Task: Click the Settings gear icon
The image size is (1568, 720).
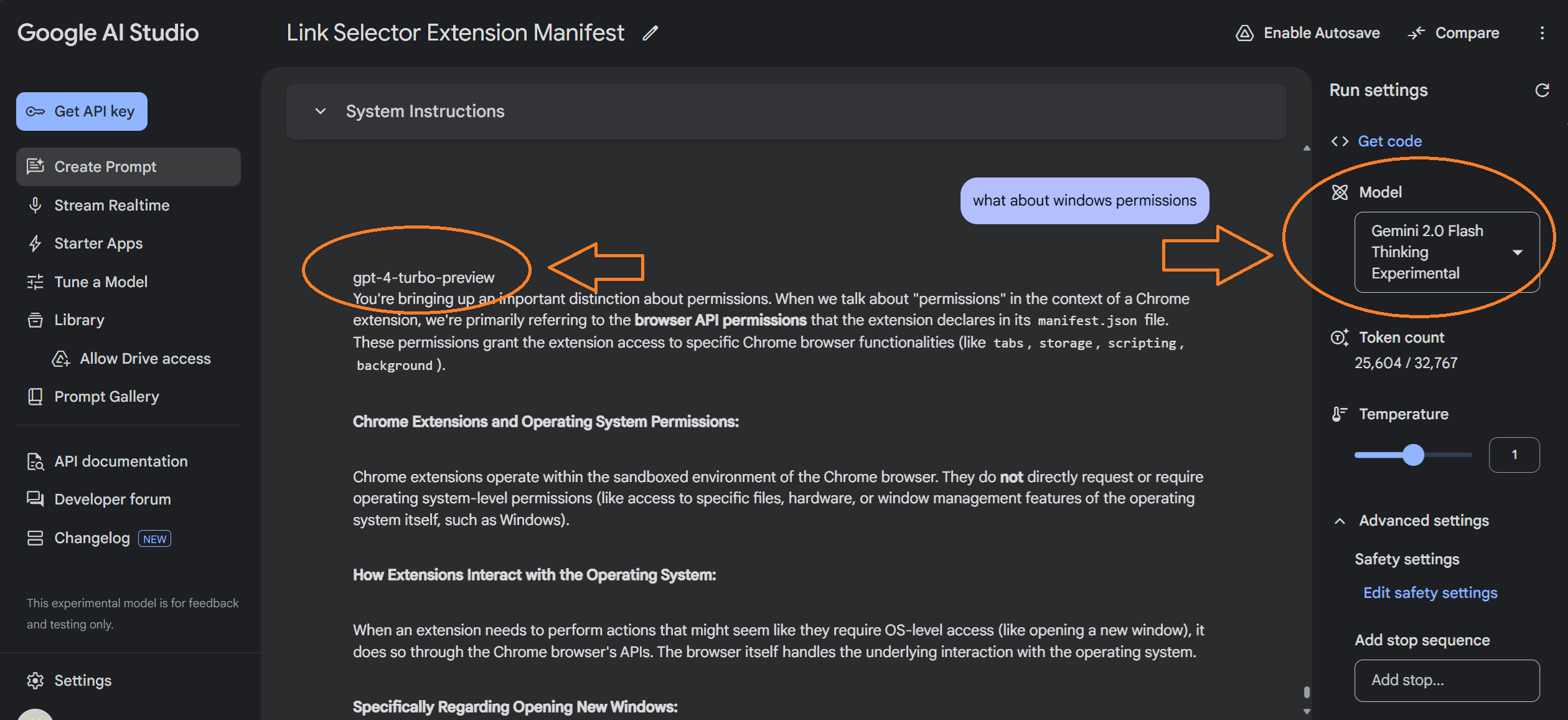Action: [x=35, y=680]
